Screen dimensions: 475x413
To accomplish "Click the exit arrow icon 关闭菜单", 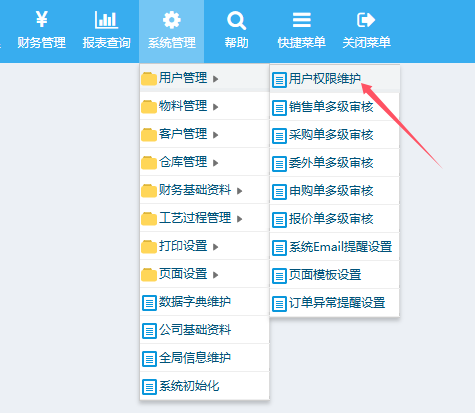I will [x=366, y=20].
